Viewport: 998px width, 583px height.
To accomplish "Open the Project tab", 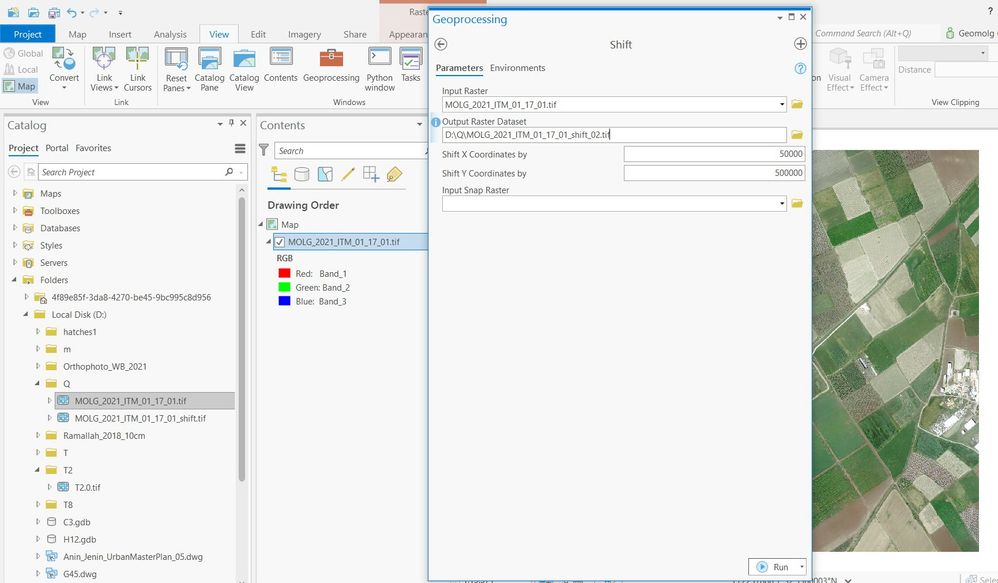I will click(27, 34).
